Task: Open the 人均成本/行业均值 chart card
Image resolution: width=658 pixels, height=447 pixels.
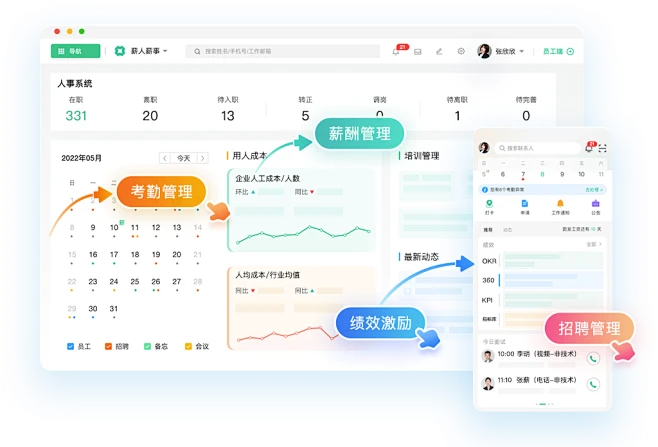Action: click(x=300, y=308)
